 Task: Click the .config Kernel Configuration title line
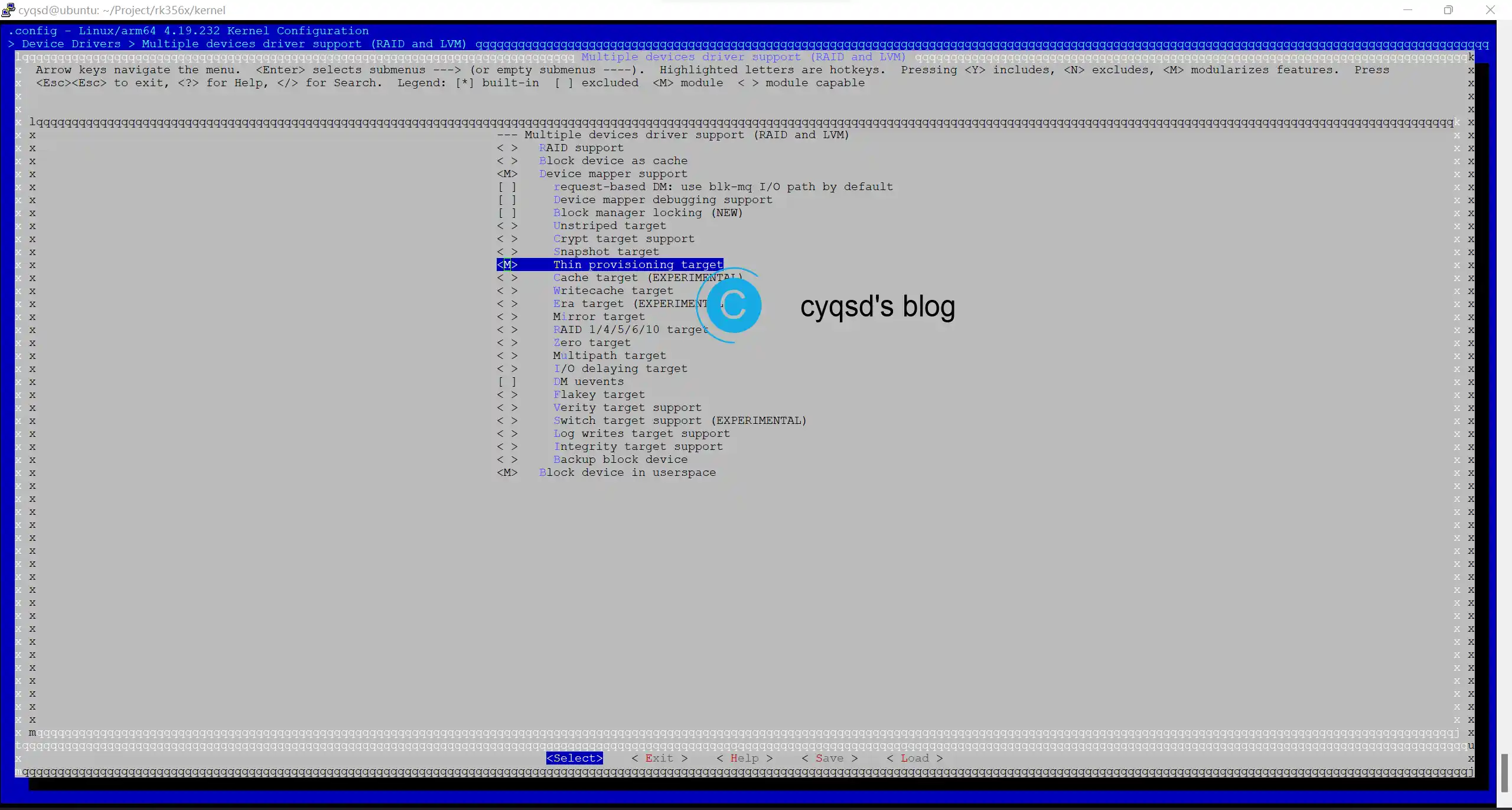pos(188,31)
